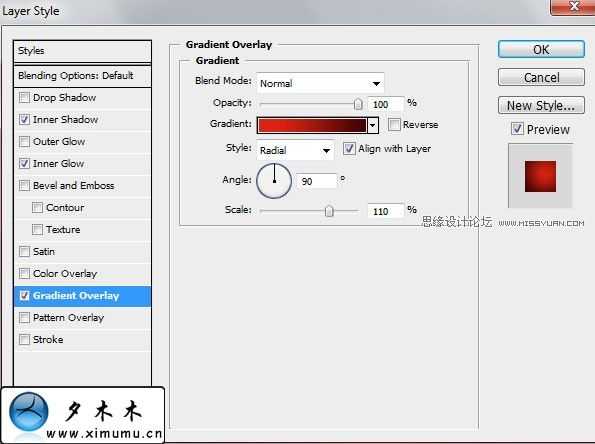This screenshot has width=595, height=444.
Task: Tick the Bevel and Emboss checkbox
Action: 24,186
